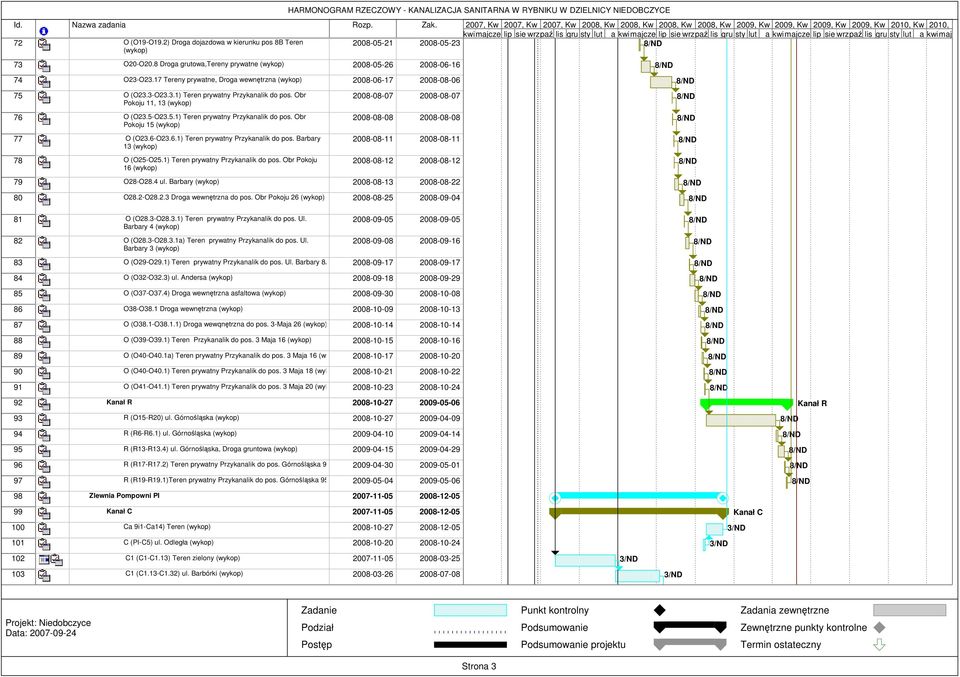Click the note icon in row 97
960x677 pixels.
click(x=44, y=482)
